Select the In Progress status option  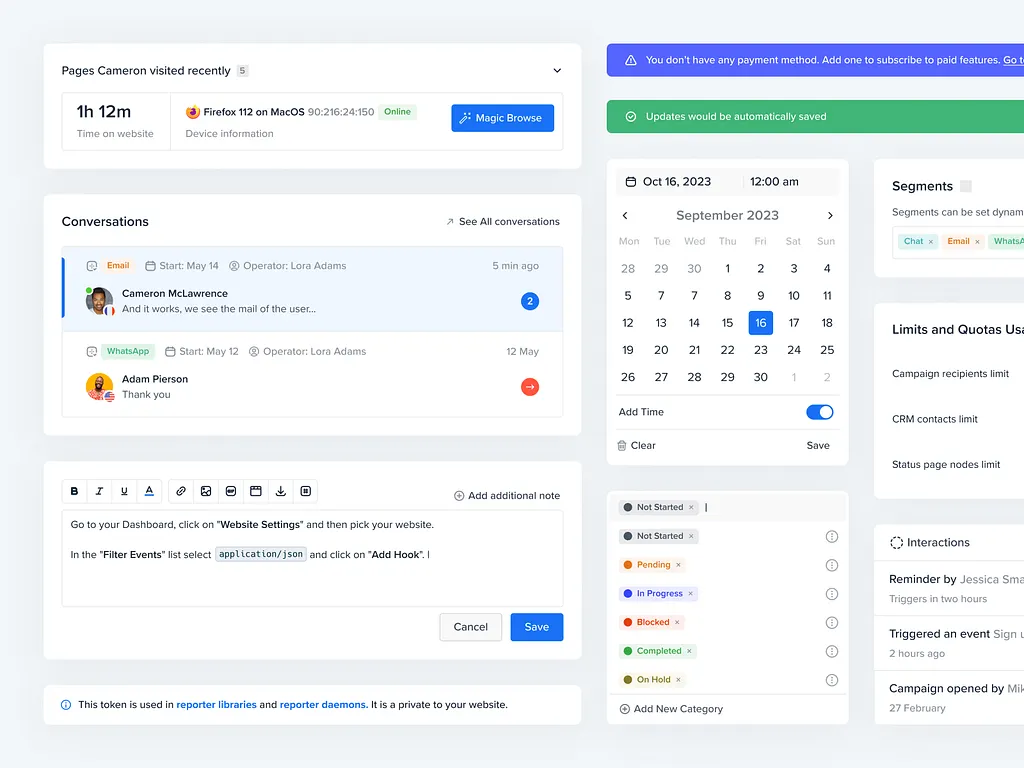pos(659,594)
